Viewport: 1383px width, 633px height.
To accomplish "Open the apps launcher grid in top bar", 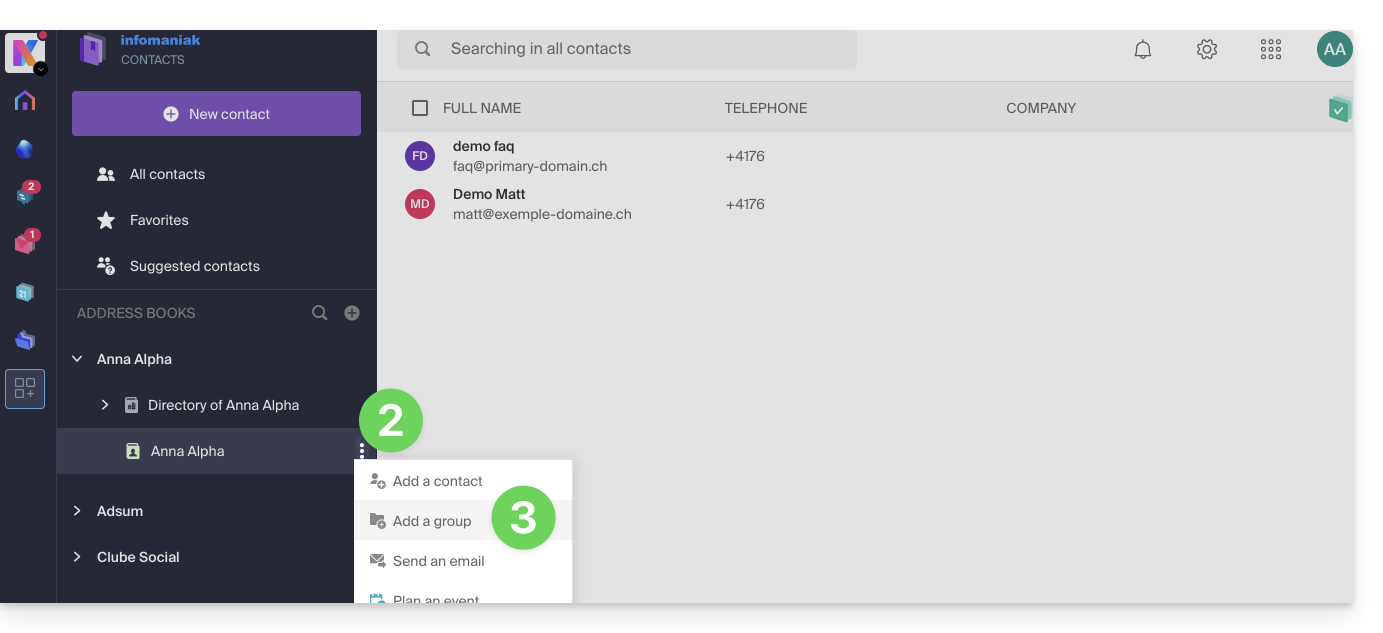I will click(x=1271, y=49).
